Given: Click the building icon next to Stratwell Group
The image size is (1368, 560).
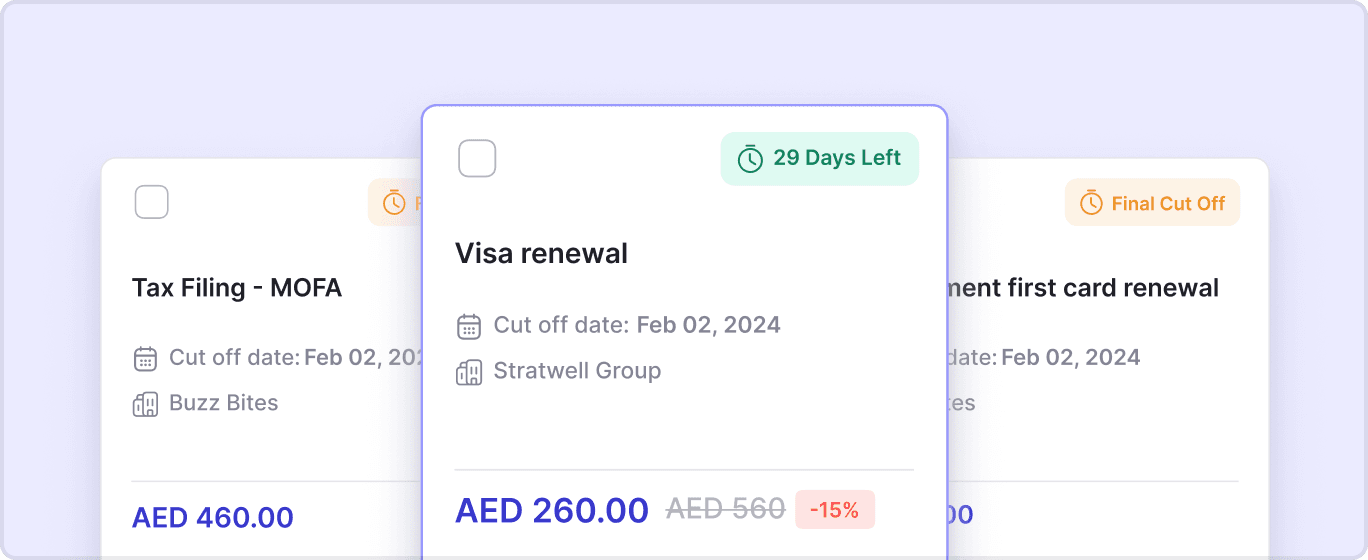Looking at the screenshot, I should 469,372.
